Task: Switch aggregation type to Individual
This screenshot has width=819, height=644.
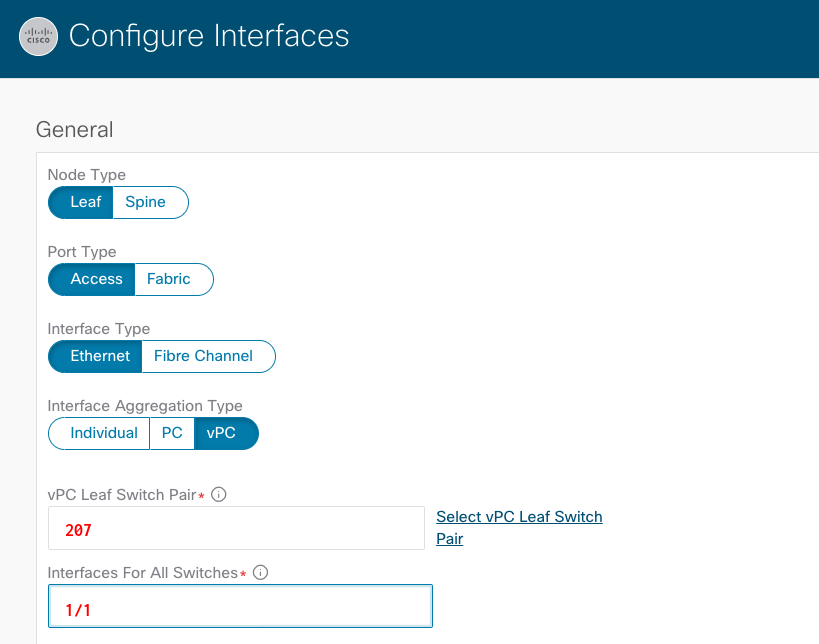Action: click(99, 434)
